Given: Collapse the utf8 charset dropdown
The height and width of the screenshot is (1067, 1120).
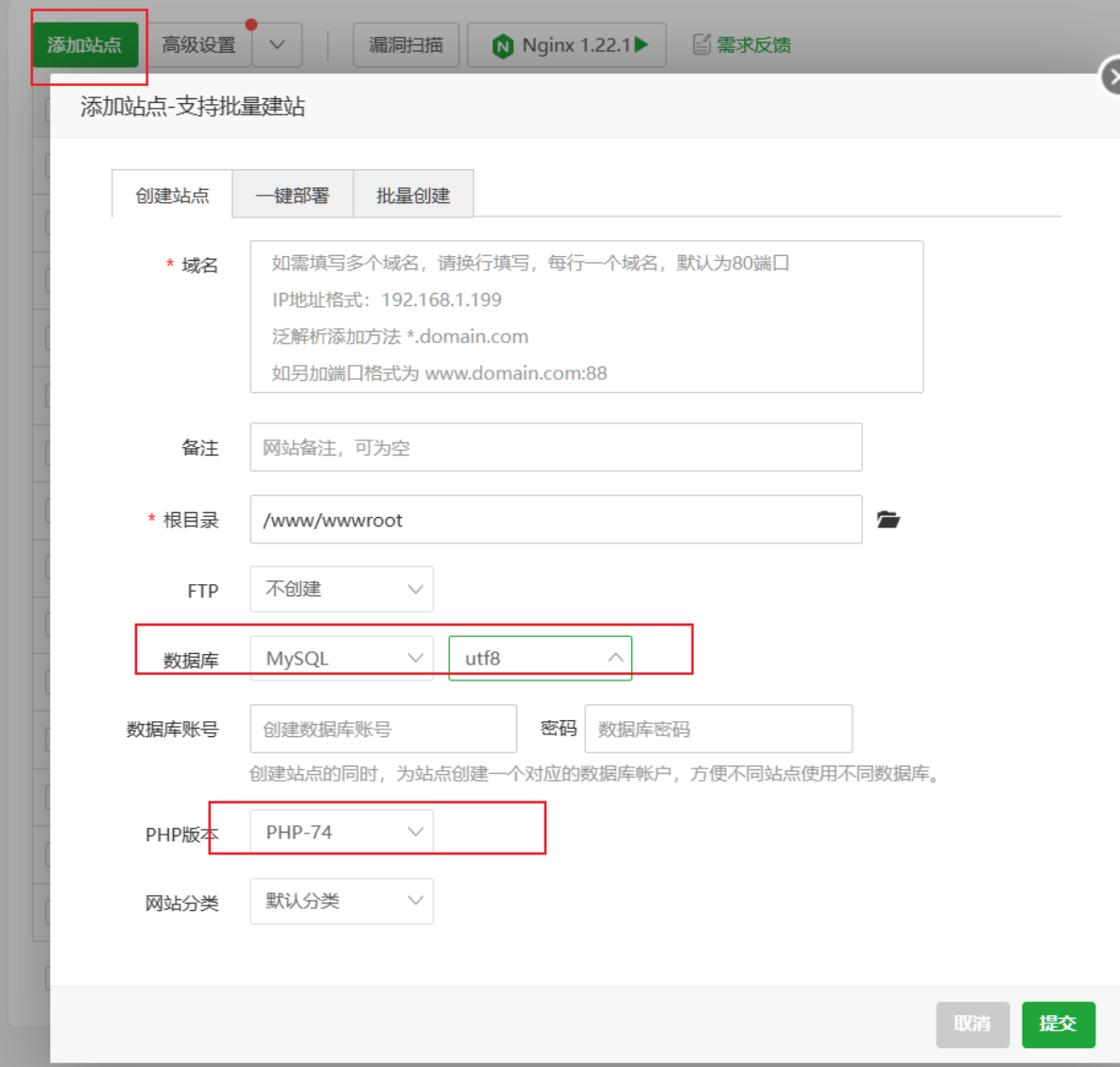Looking at the screenshot, I should click(x=540, y=657).
